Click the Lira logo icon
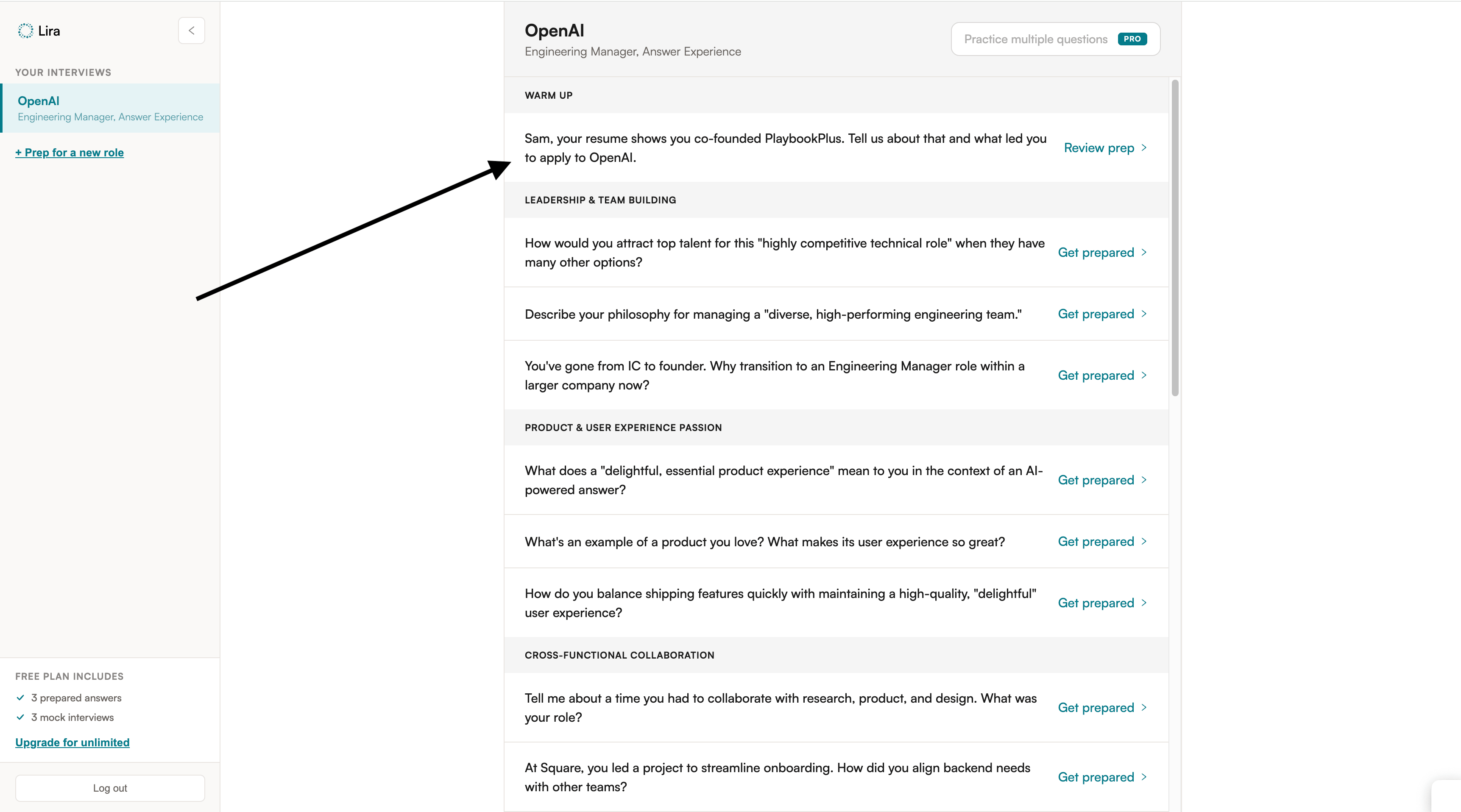Viewport: 1461px width, 812px height. tap(25, 31)
